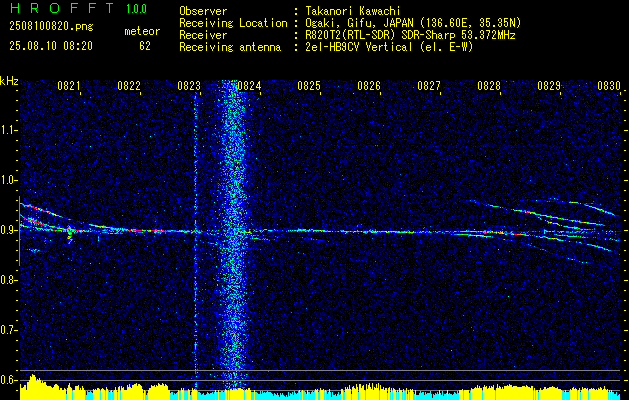The height and width of the screenshot is (400, 629).
Task: Click the 0829 time marker
Action: pyautogui.click(x=549, y=86)
